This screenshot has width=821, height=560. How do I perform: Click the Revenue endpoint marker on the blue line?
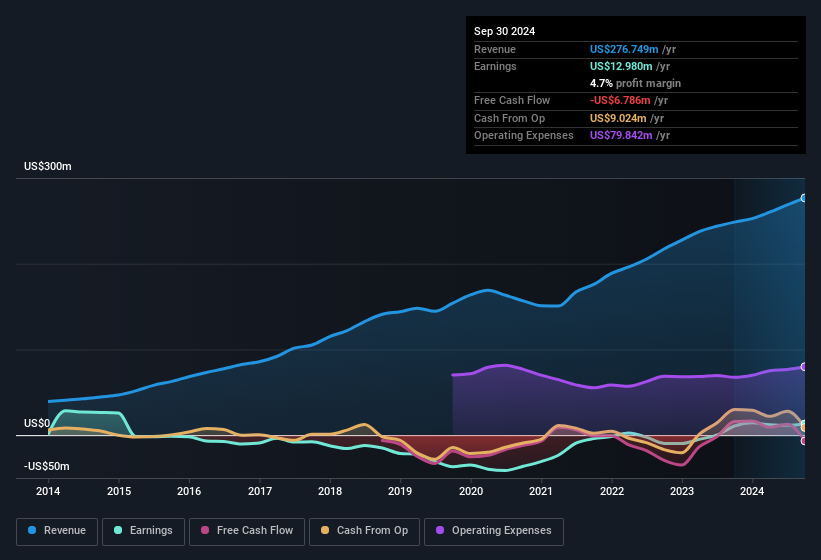804,198
